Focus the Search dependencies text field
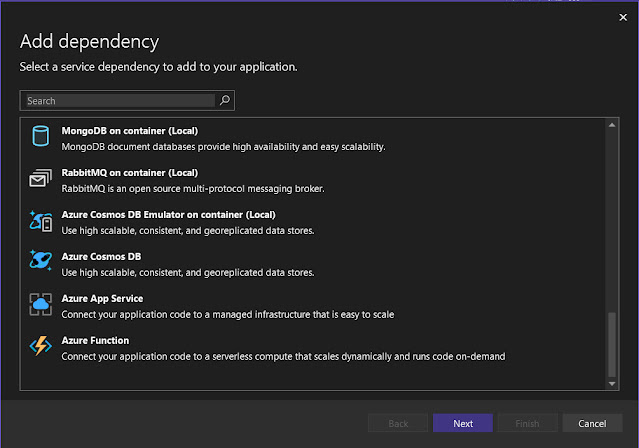This screenshot has height=448, width=639. (120, 101)
